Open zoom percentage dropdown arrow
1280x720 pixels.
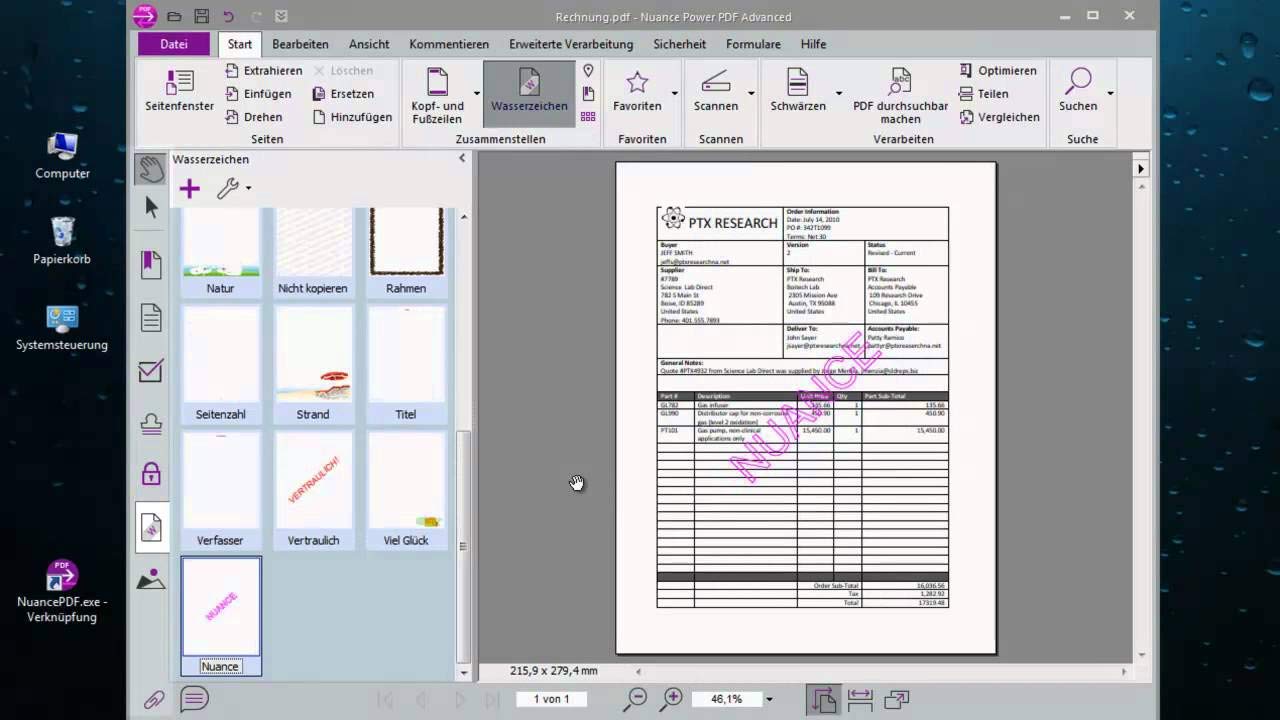pyautogui.click(x=768, y=700)
